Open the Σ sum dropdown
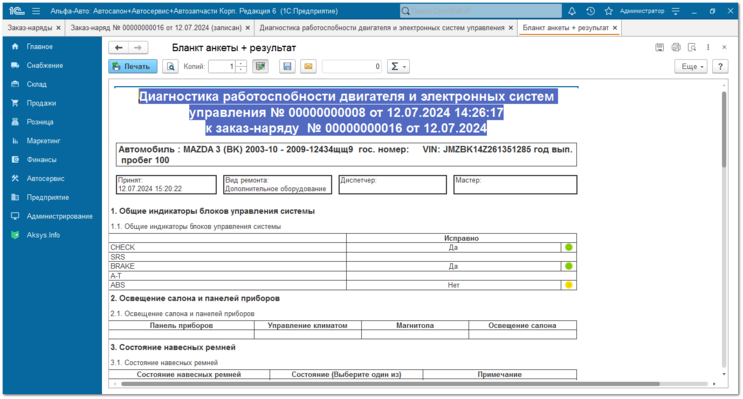Viewport: 743px width, 399px height. click(398, 67)
